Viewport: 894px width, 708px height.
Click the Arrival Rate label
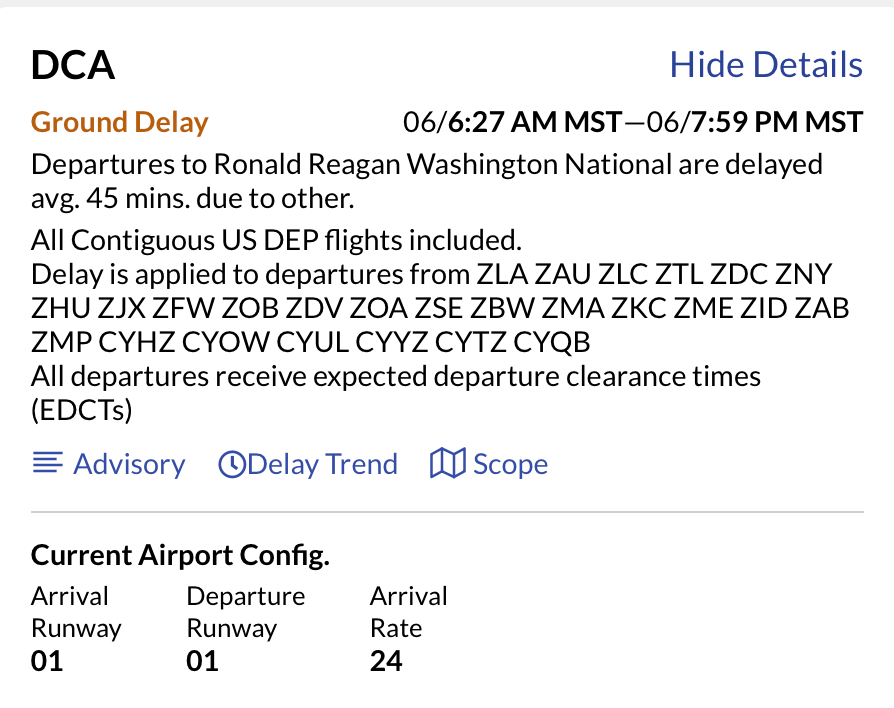pyautogui.click(x=408, y=612)
